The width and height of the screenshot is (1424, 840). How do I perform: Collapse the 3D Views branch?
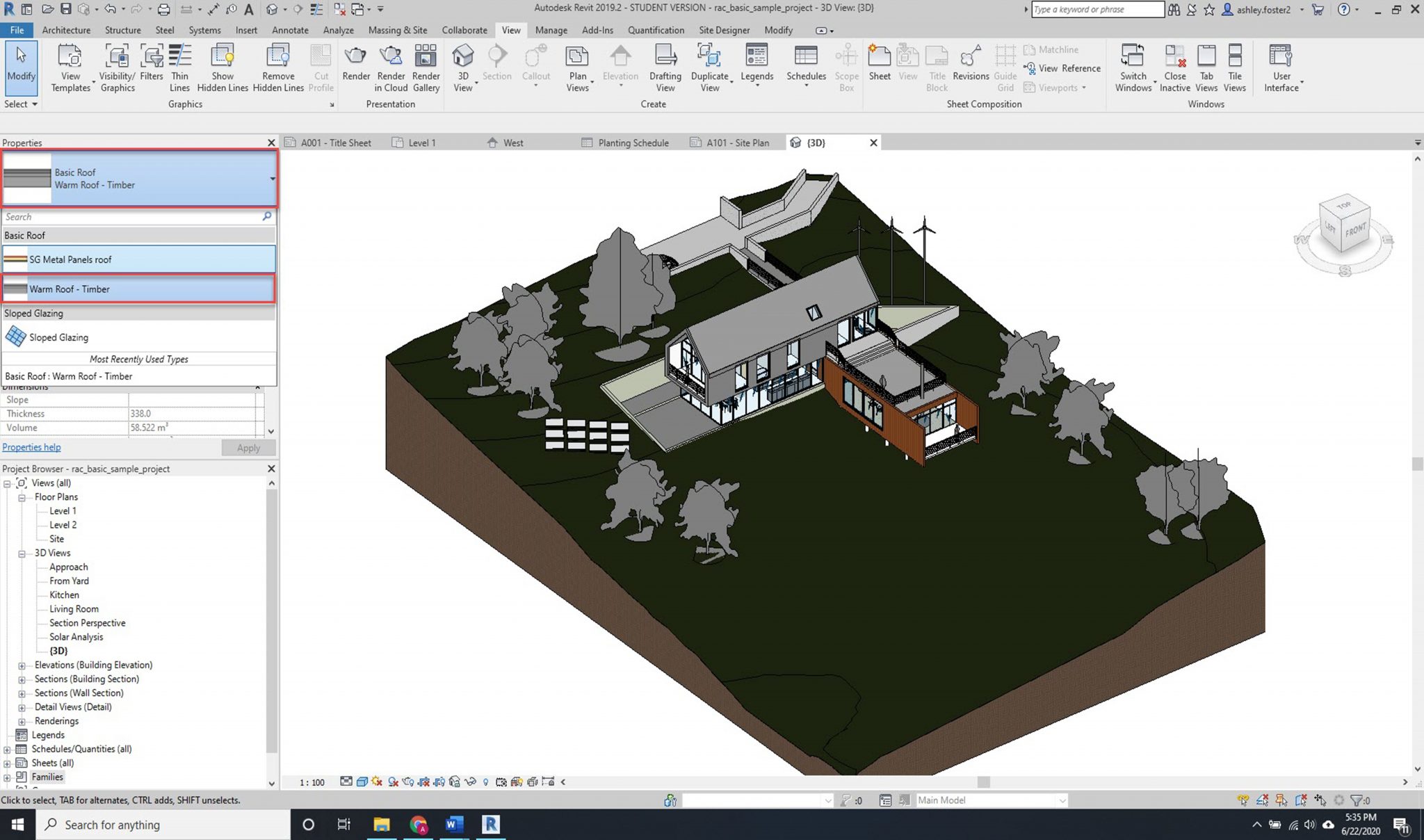[22, 553]
